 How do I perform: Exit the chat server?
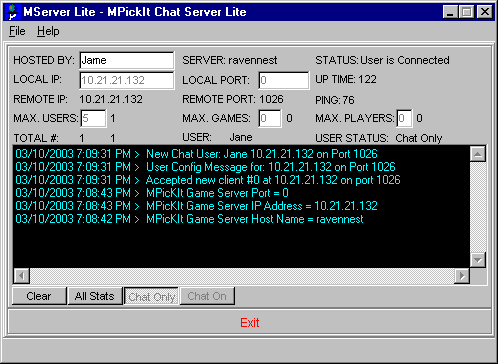tap(250, 322)
